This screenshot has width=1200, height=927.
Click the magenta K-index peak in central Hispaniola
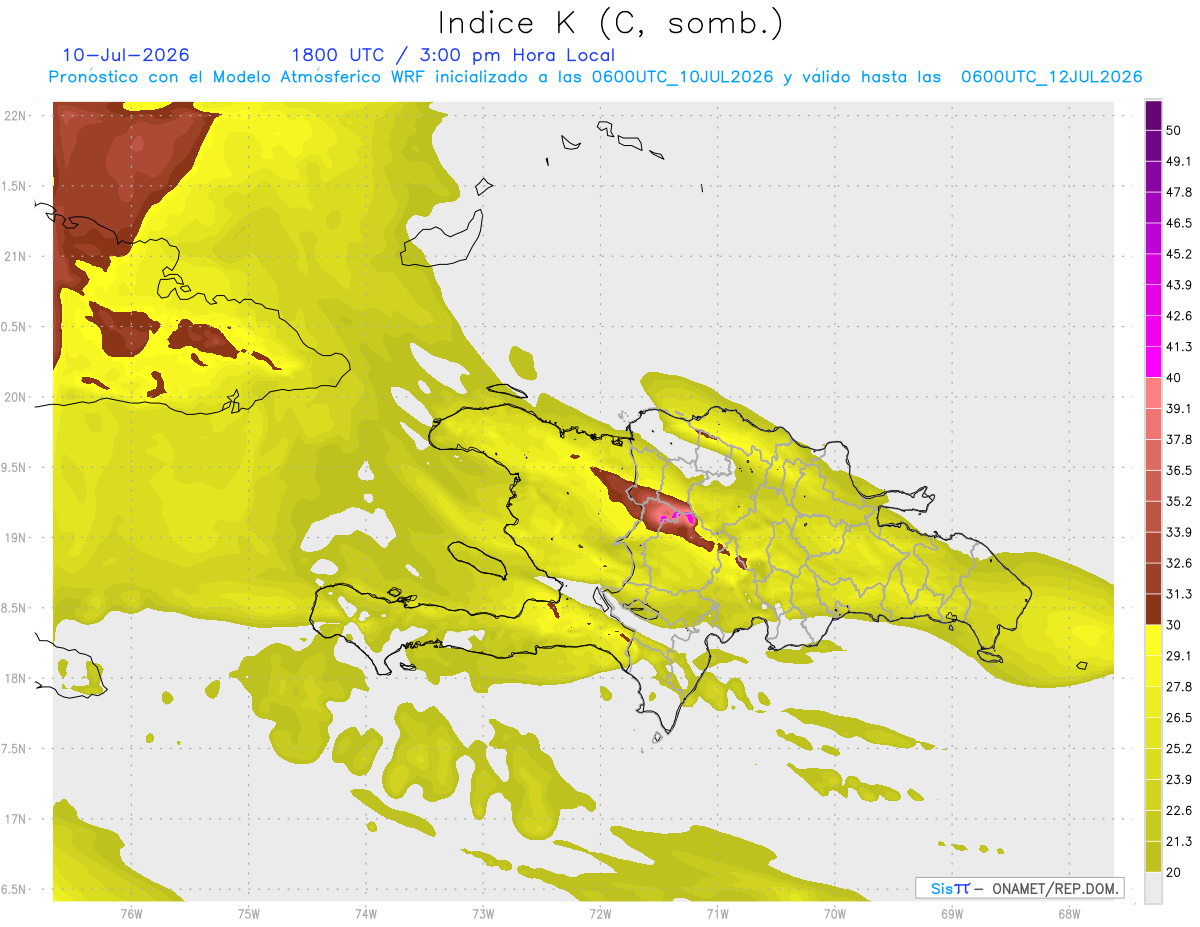pos(679,516)
